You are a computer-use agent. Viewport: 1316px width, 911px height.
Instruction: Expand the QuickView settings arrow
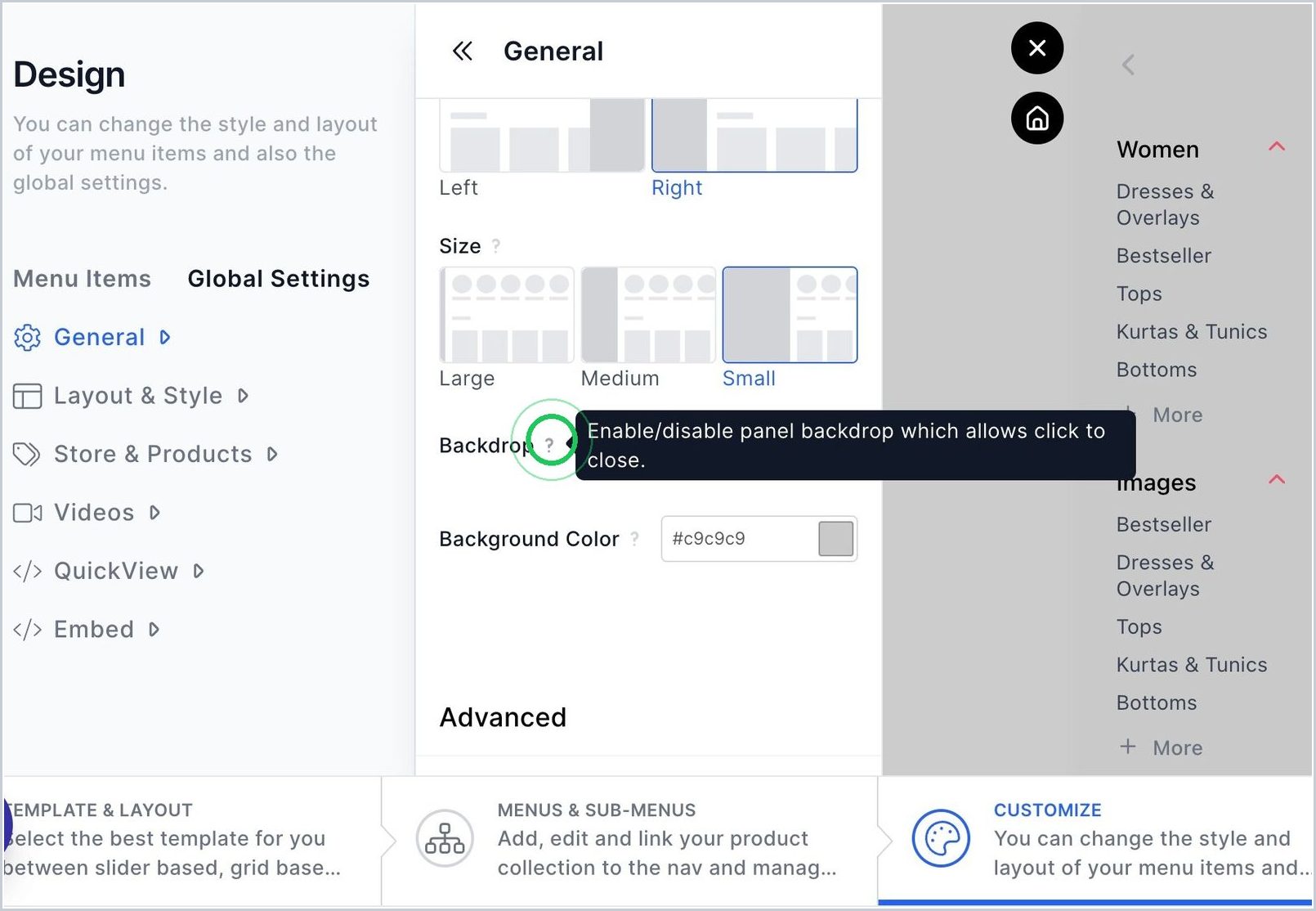(x=198, y=571)
